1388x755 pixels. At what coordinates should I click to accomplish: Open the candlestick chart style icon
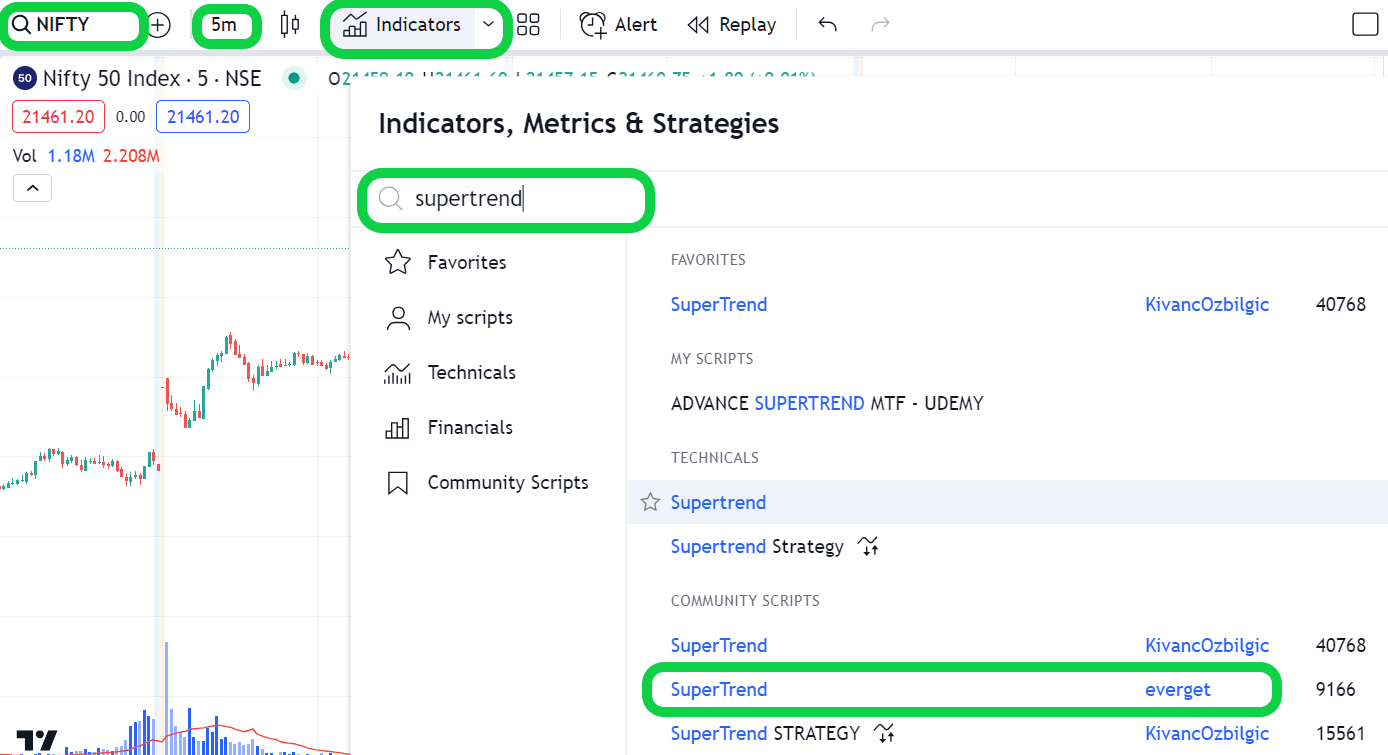(x=290, y=25)
